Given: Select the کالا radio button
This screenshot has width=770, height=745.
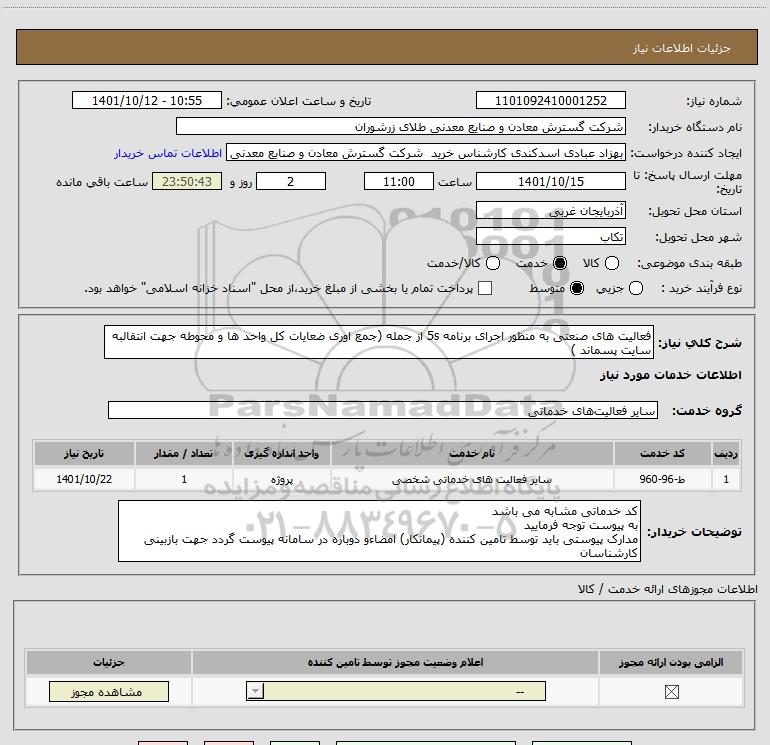Looking at the screenshot, I should [611, 263].
